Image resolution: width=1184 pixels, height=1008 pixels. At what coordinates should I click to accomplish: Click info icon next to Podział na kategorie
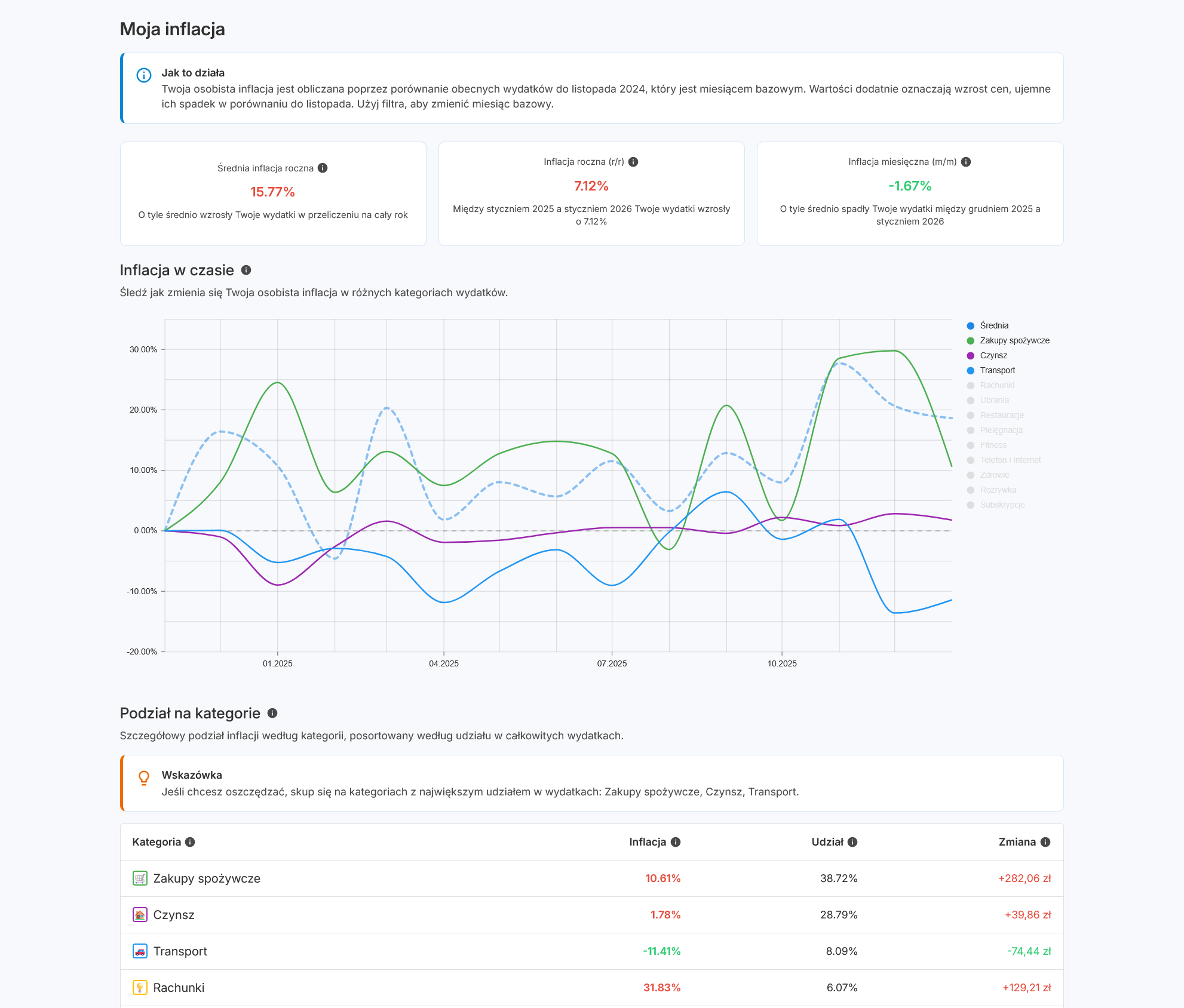click(272, 713)
